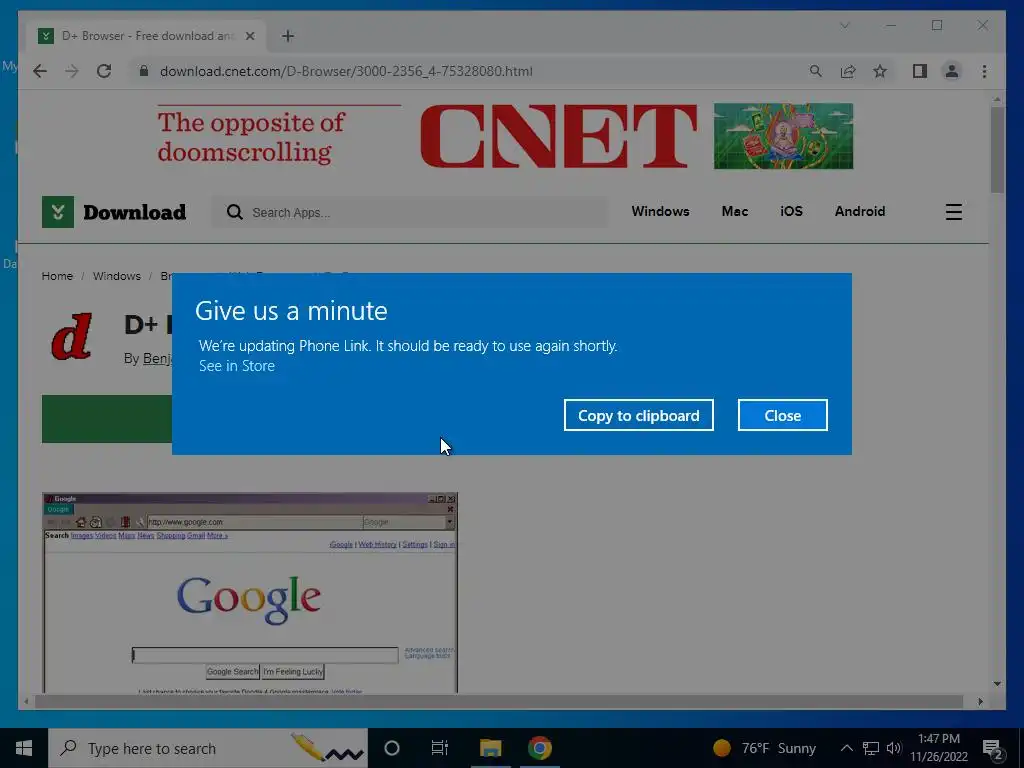This screenshot has width=1024, height=768.
Task: Open the Windows category
Action: coord(660,211)
